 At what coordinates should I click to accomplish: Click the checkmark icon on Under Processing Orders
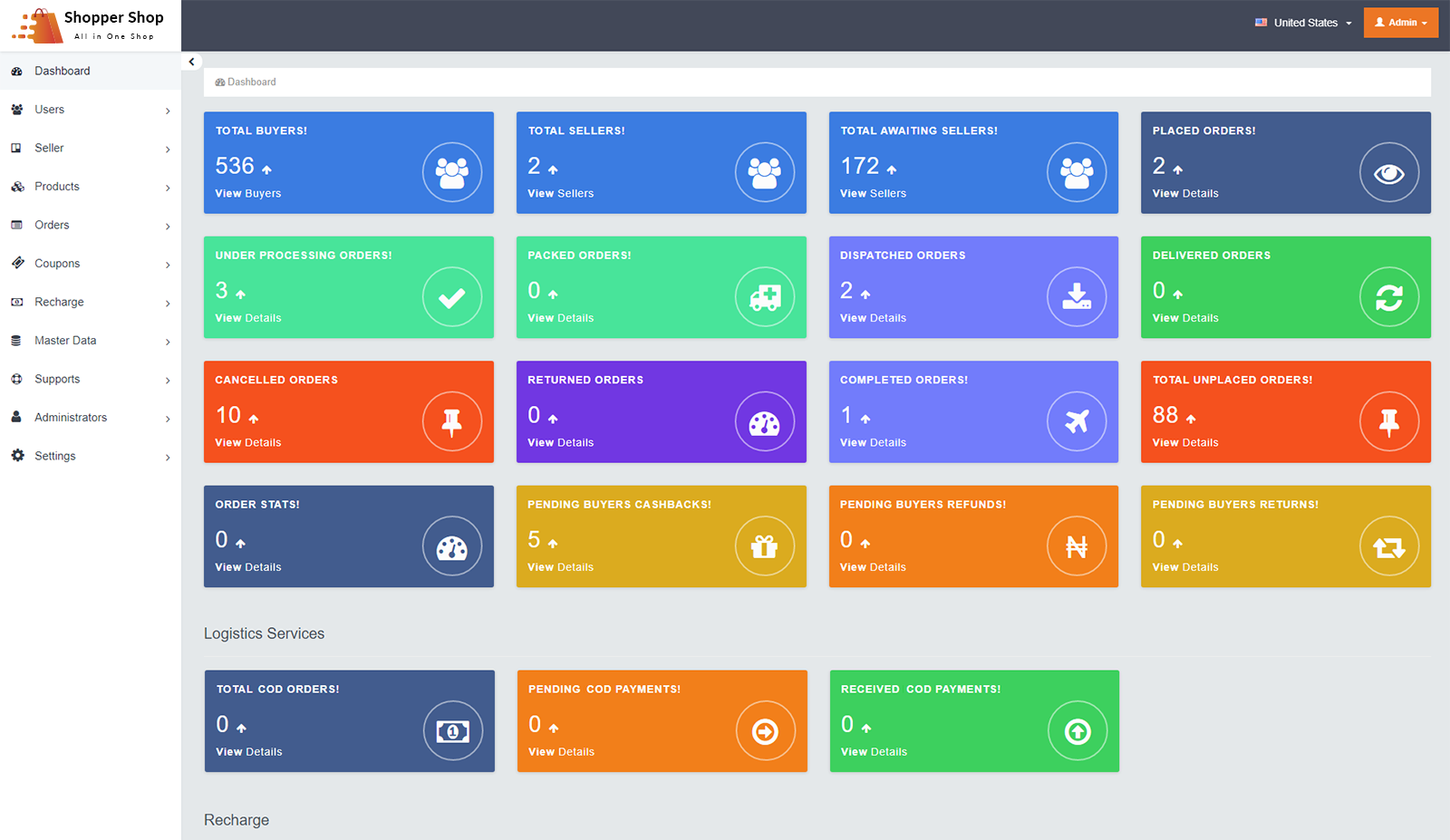click(x=452, y=296)
